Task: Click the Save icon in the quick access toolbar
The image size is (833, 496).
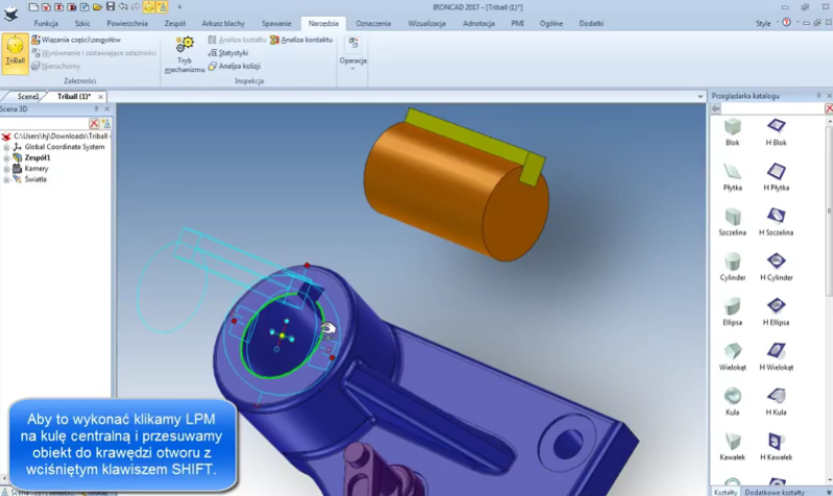Action: point(108,6)
